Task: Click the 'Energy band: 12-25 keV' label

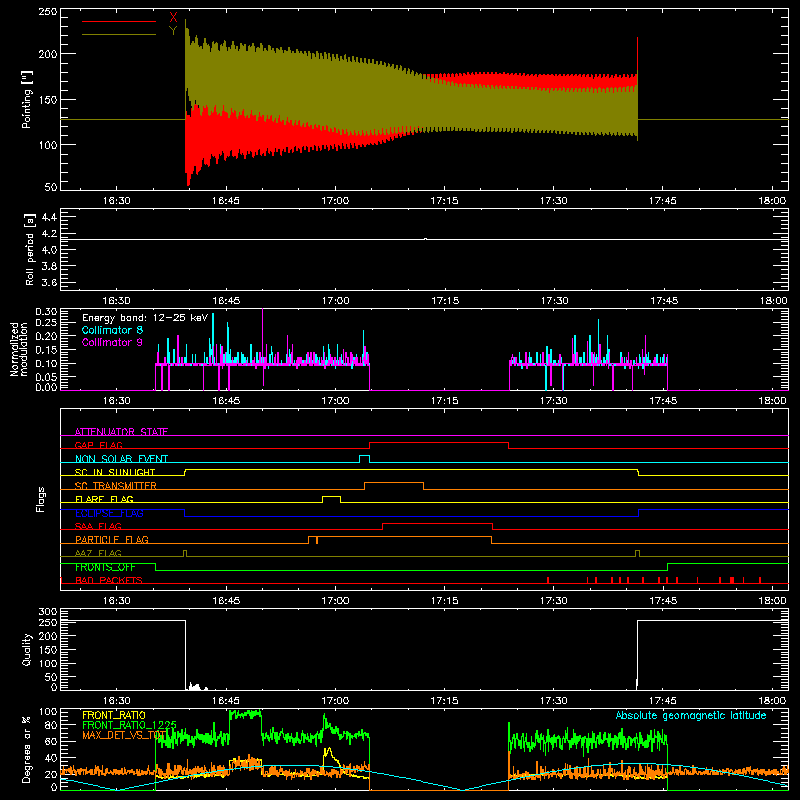Action: tap(145, 318)
